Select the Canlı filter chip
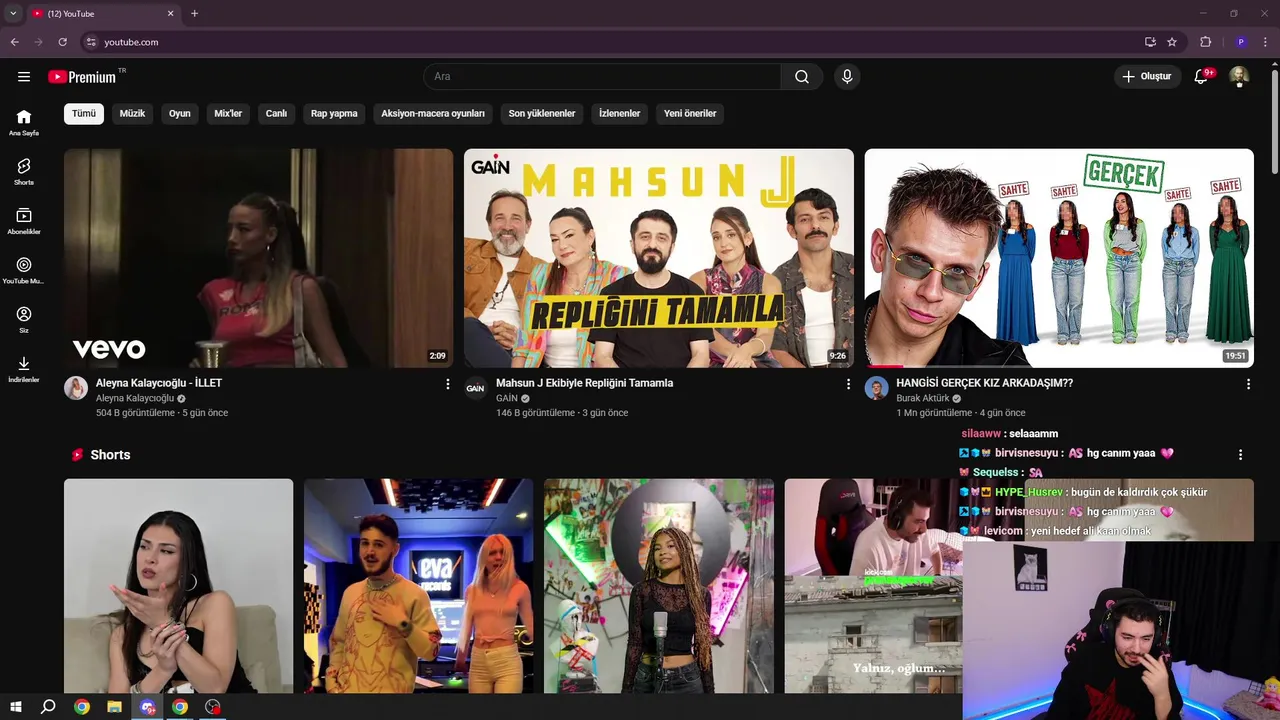This screenshot has height=720, width=1280. 276,114
